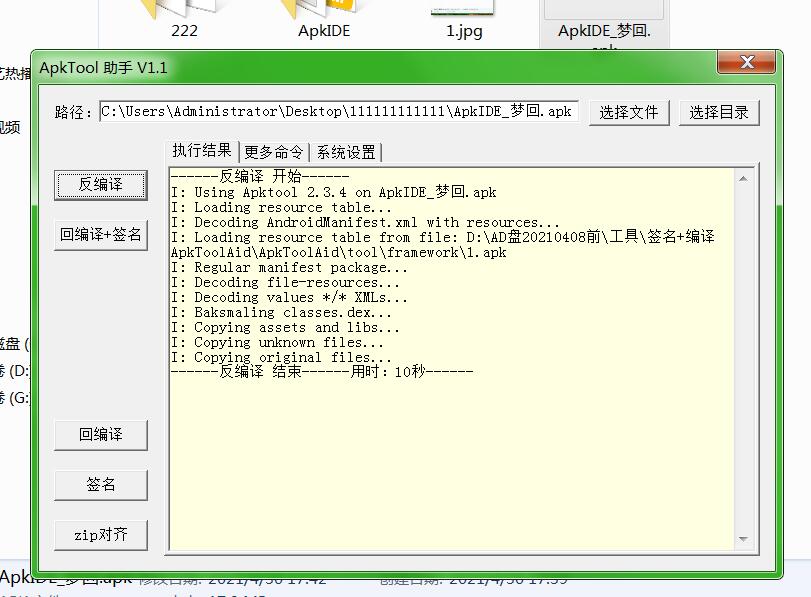Run recompile with the 回编译 button

coord(101,435)
